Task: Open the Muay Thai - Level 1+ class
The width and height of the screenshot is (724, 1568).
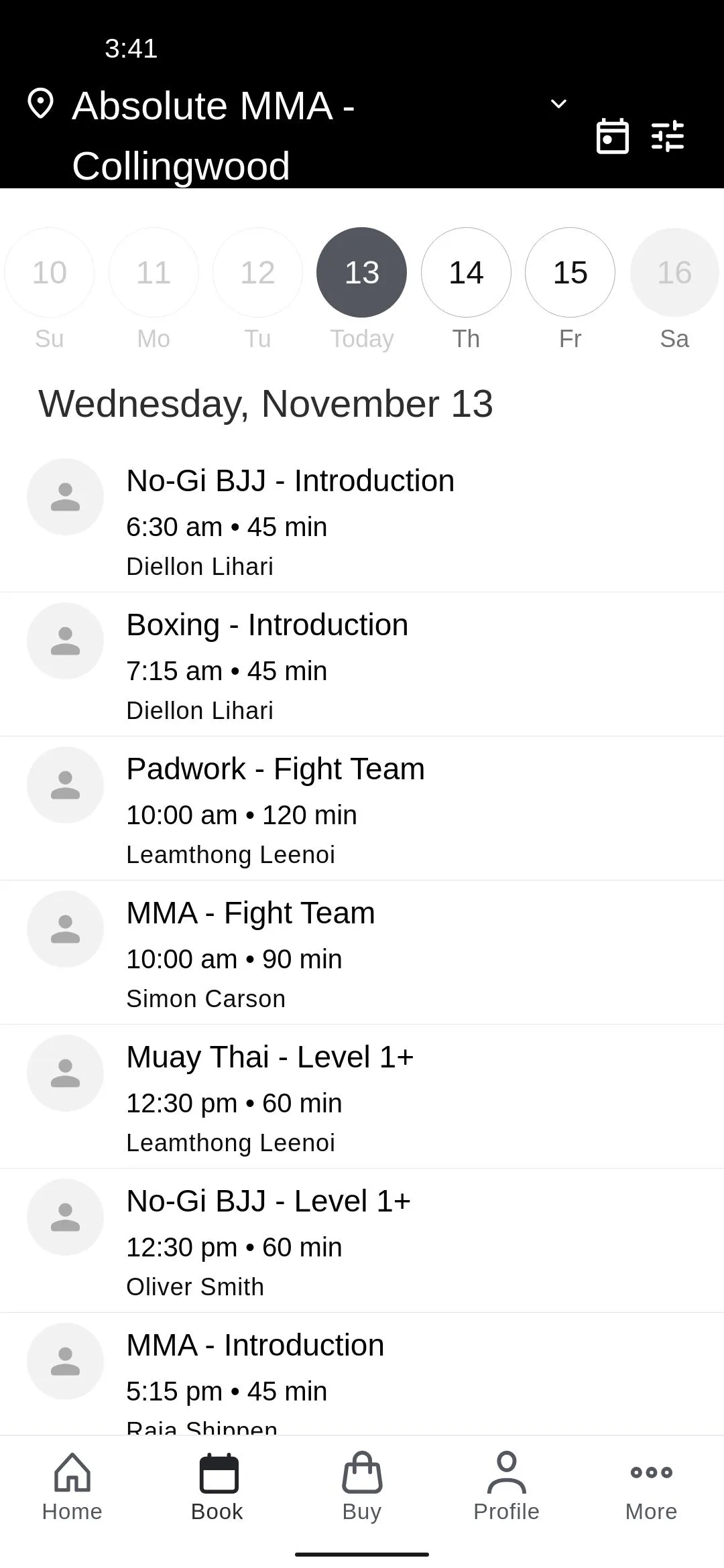Action: coord(362,1097)
